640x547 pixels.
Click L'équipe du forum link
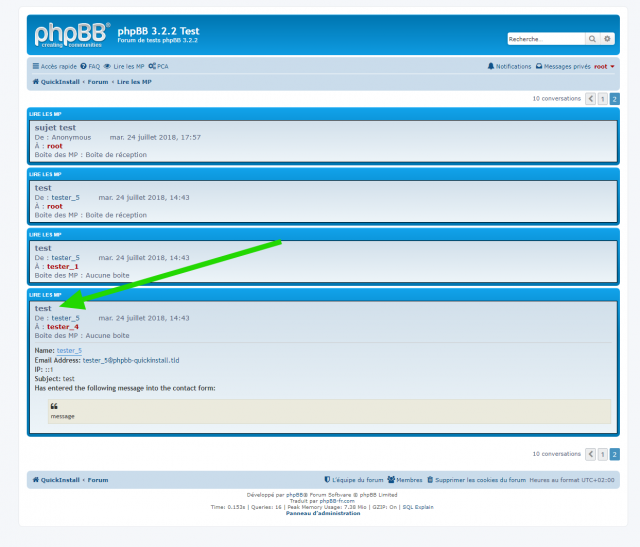tap(354, 480)
